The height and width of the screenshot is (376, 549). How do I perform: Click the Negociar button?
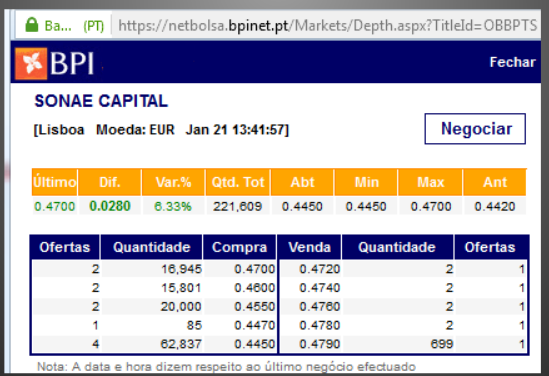tap(475, 128)
